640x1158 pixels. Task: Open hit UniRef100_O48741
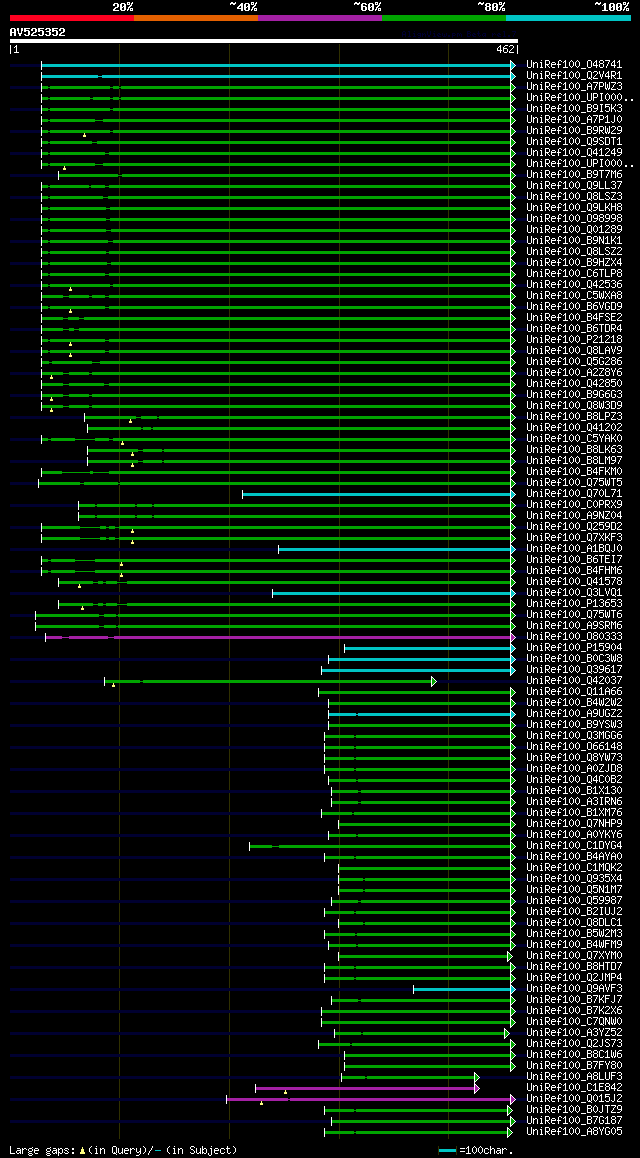574,65
